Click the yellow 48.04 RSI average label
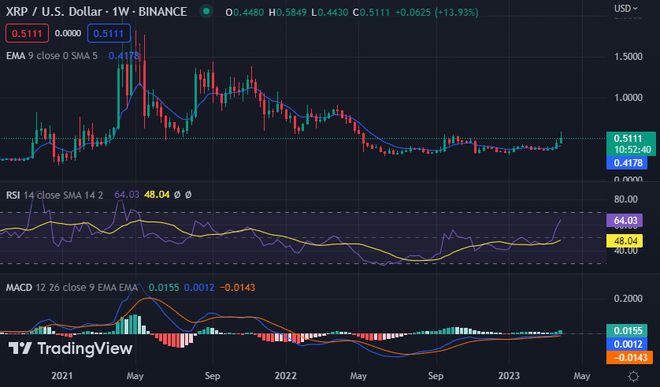The image size is (660, 387). pyautogui.click(x=625, y=241)
